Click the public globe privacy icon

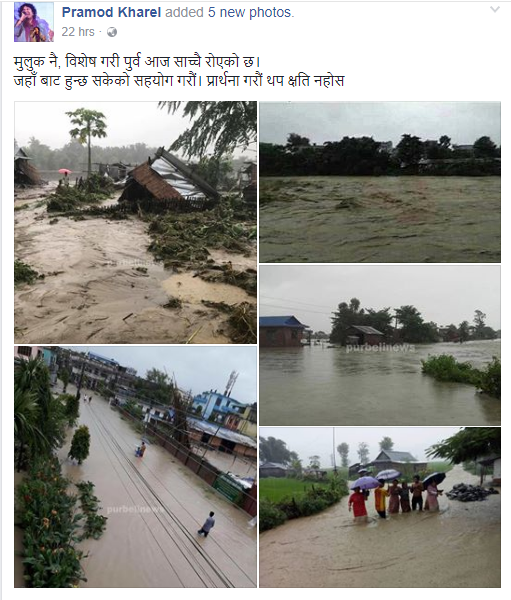coord(112,32)
